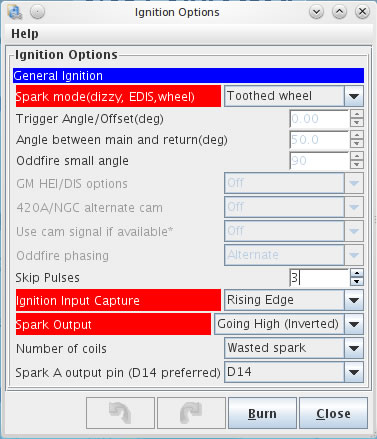Screen dimensions: 377x439
Task: Open the Help menu
Action: (x=25, y=34)
